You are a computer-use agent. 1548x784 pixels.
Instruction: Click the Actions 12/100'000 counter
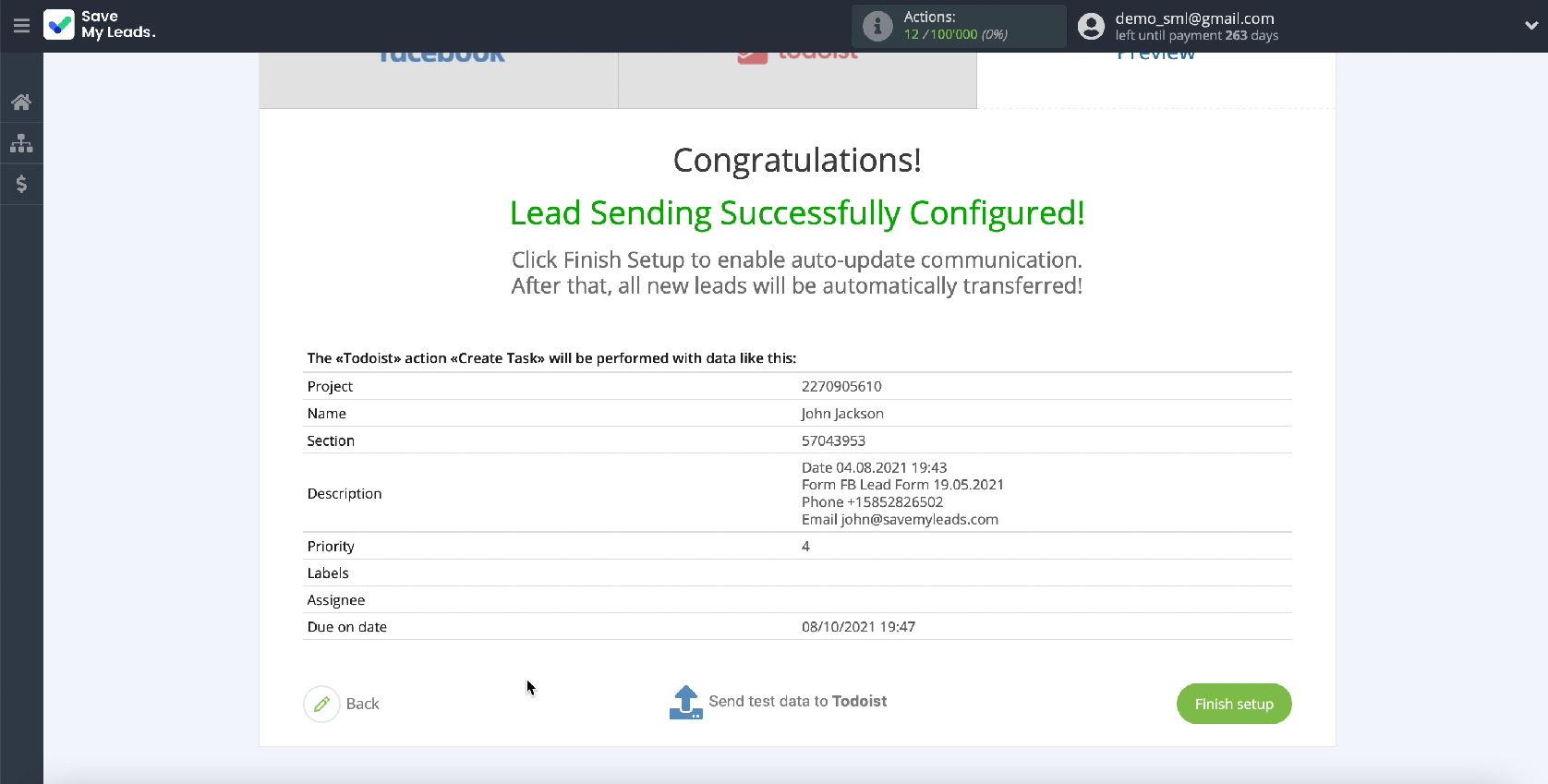(955, 34)
